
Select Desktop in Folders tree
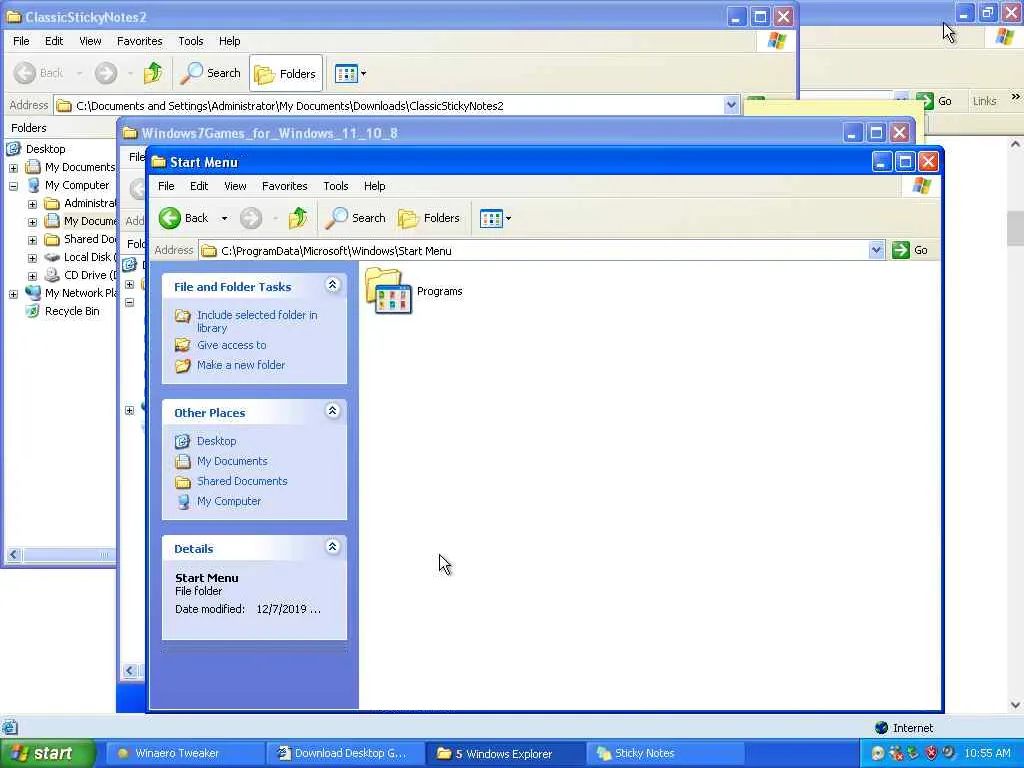(45, 149)
